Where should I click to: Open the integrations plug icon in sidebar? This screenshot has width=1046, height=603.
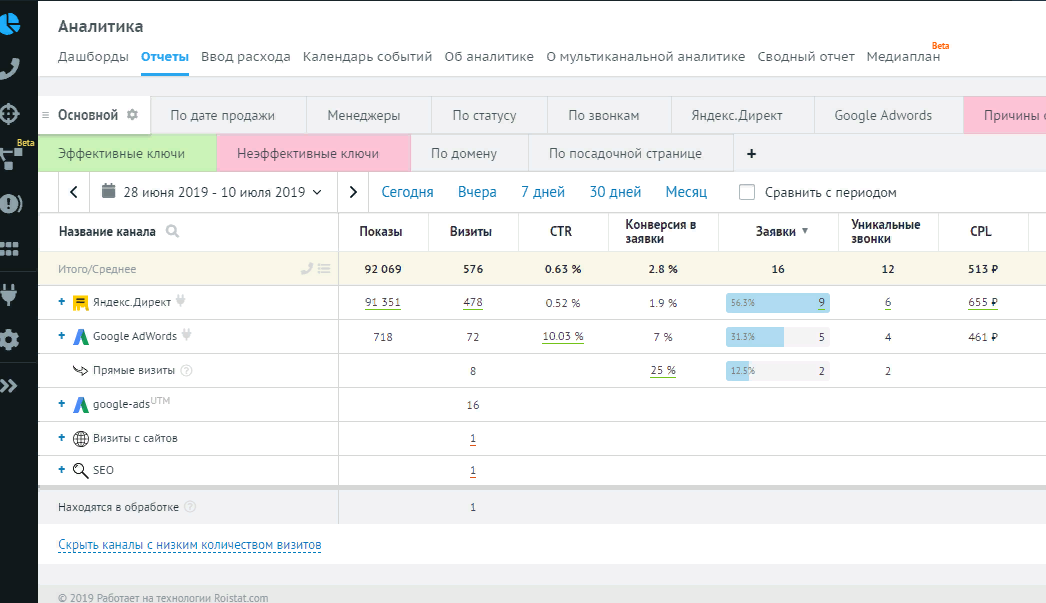tap(10, 294)
